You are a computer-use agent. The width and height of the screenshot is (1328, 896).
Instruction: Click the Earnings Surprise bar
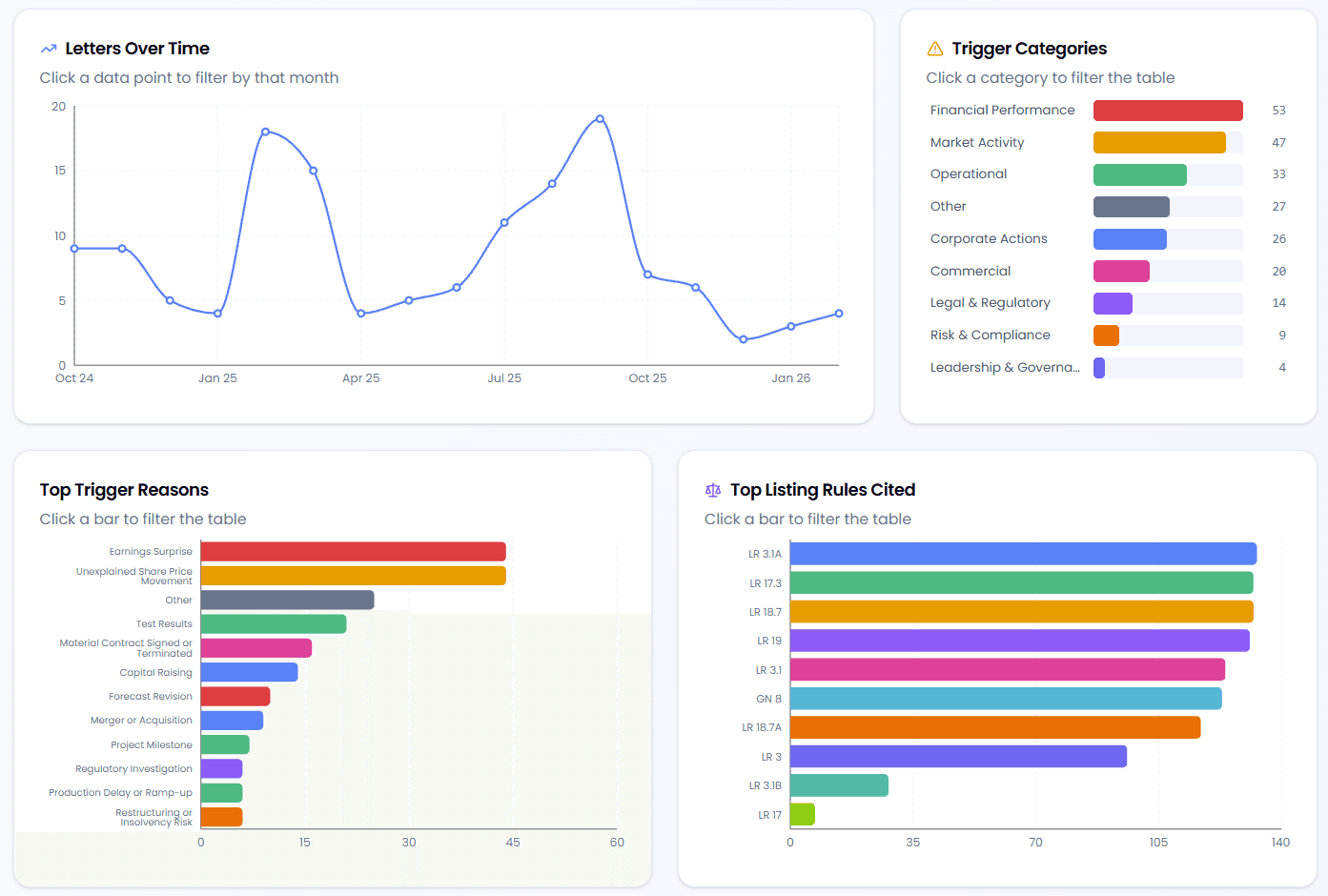(353, 552)
